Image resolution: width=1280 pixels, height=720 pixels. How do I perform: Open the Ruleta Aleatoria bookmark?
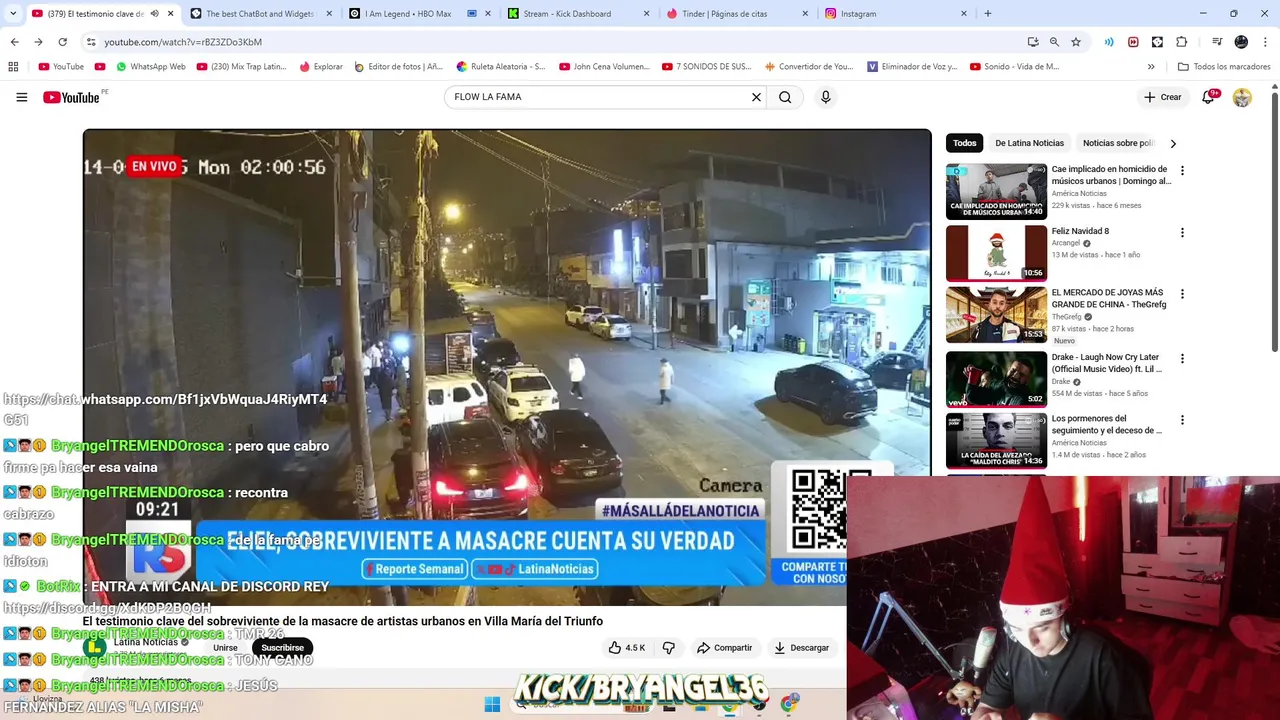pos(501,67)
